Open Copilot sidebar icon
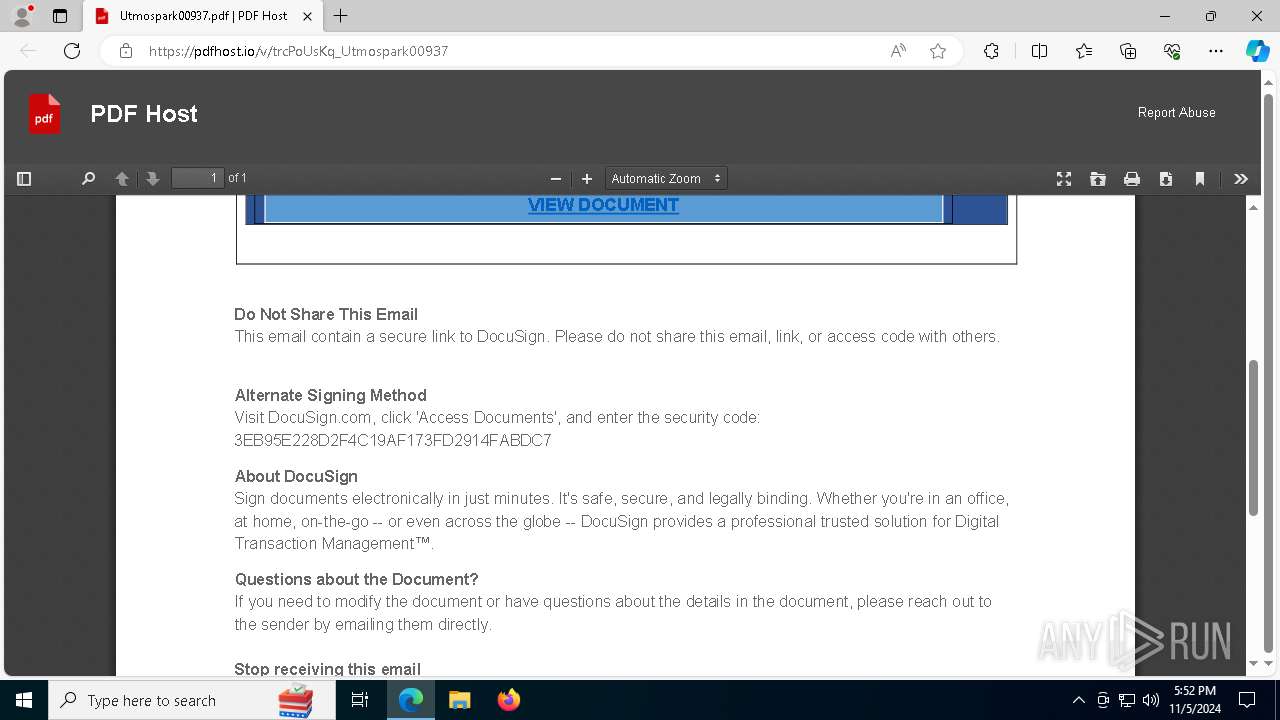This screenshot has width=1280, height=720. click(x=1257, y=51)
